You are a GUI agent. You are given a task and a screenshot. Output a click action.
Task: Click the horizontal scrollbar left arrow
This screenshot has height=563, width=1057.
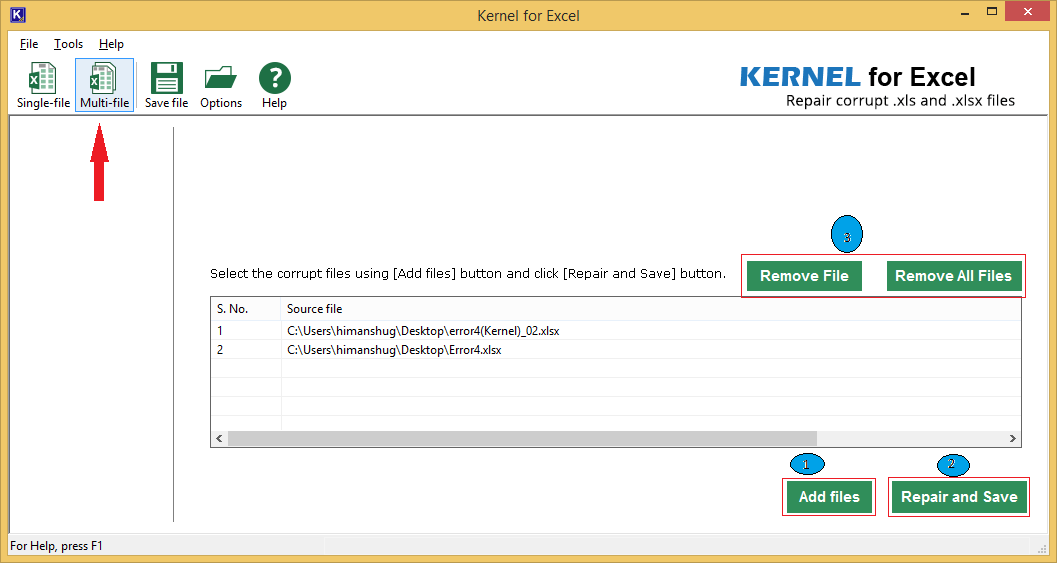click(219, 438)
